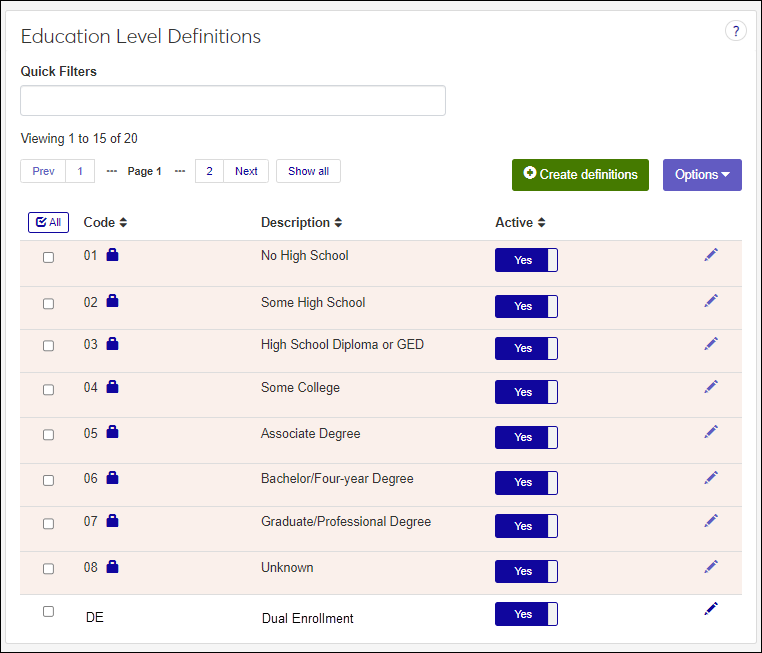Open the Options dropdown menu

coord(701,175)
